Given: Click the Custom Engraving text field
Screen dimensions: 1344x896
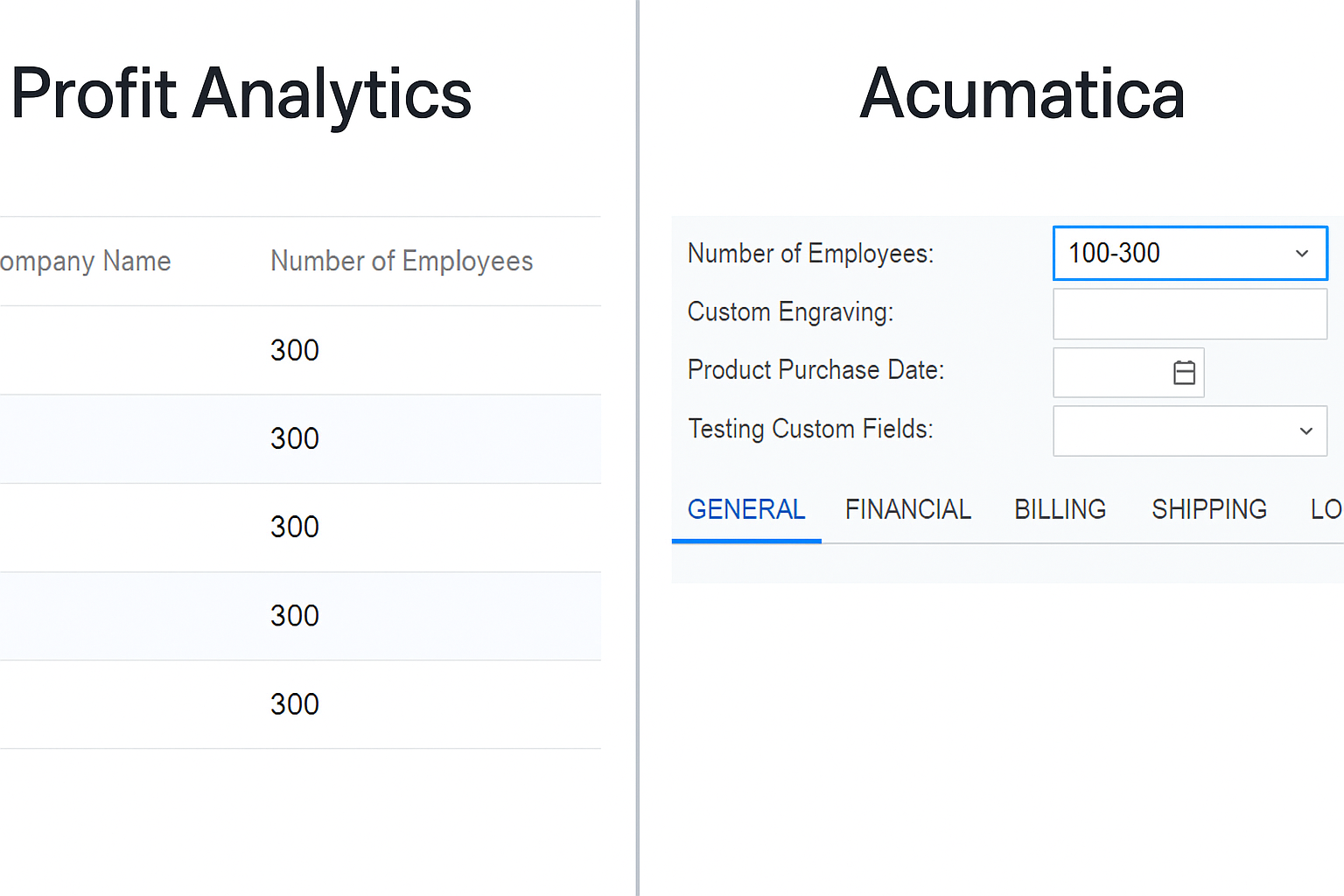Looking at the screenshot, I should tap(1190, 314).
